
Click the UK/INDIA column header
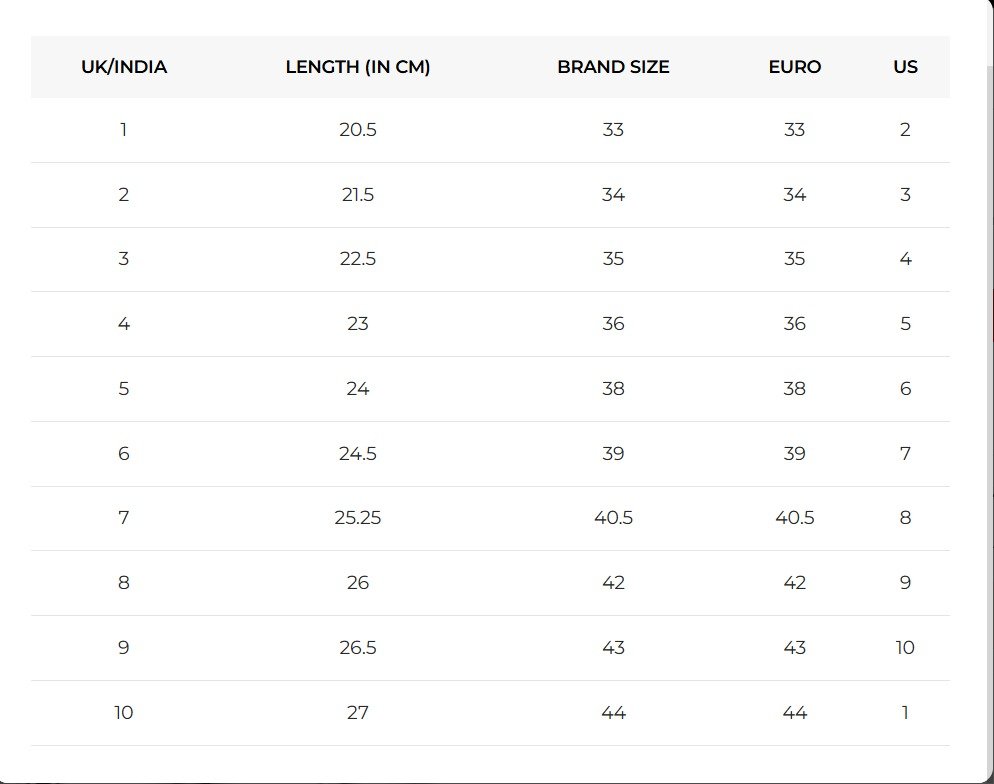[x=124, y=67]
